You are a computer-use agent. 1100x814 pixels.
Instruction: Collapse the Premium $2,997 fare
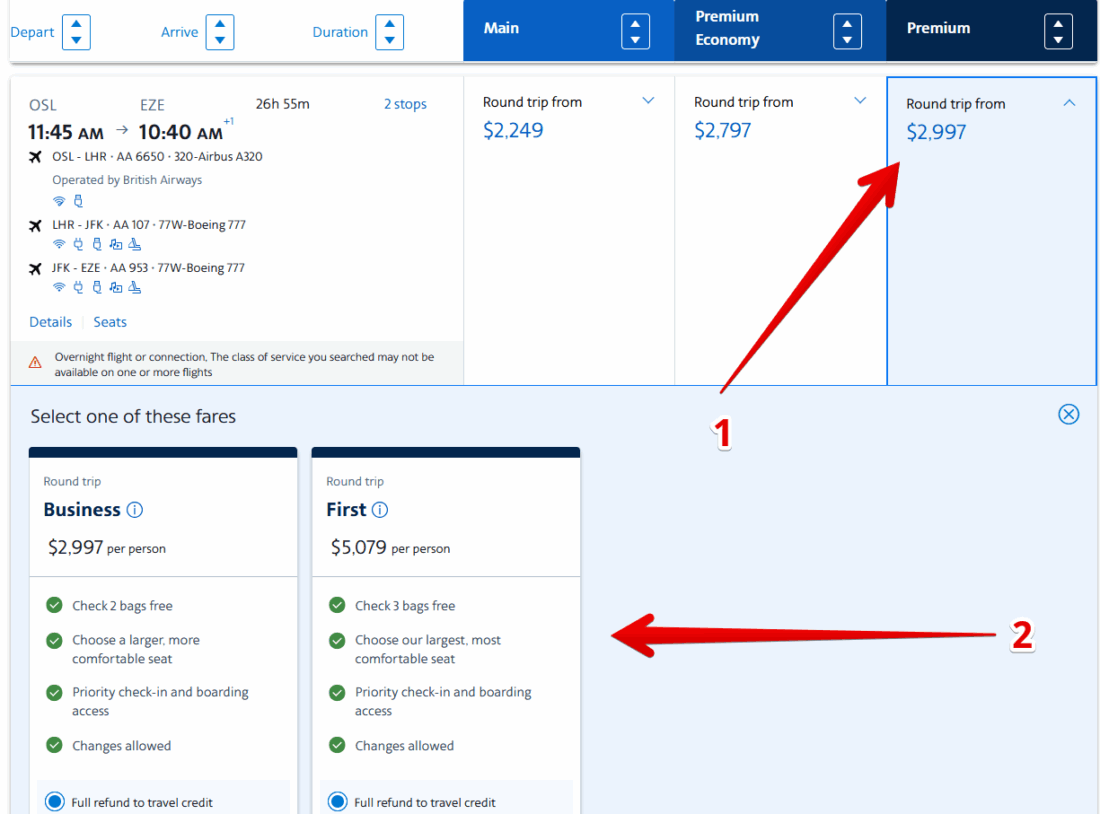point(1069,103)
